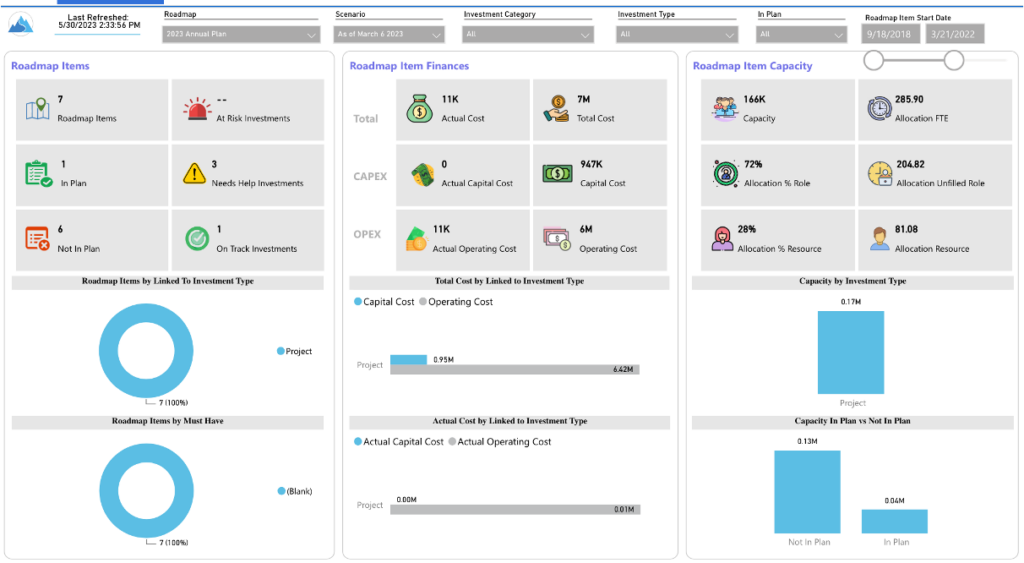
Task: Click the Last Refreshed timestamp
Action: tap(99, 22)
